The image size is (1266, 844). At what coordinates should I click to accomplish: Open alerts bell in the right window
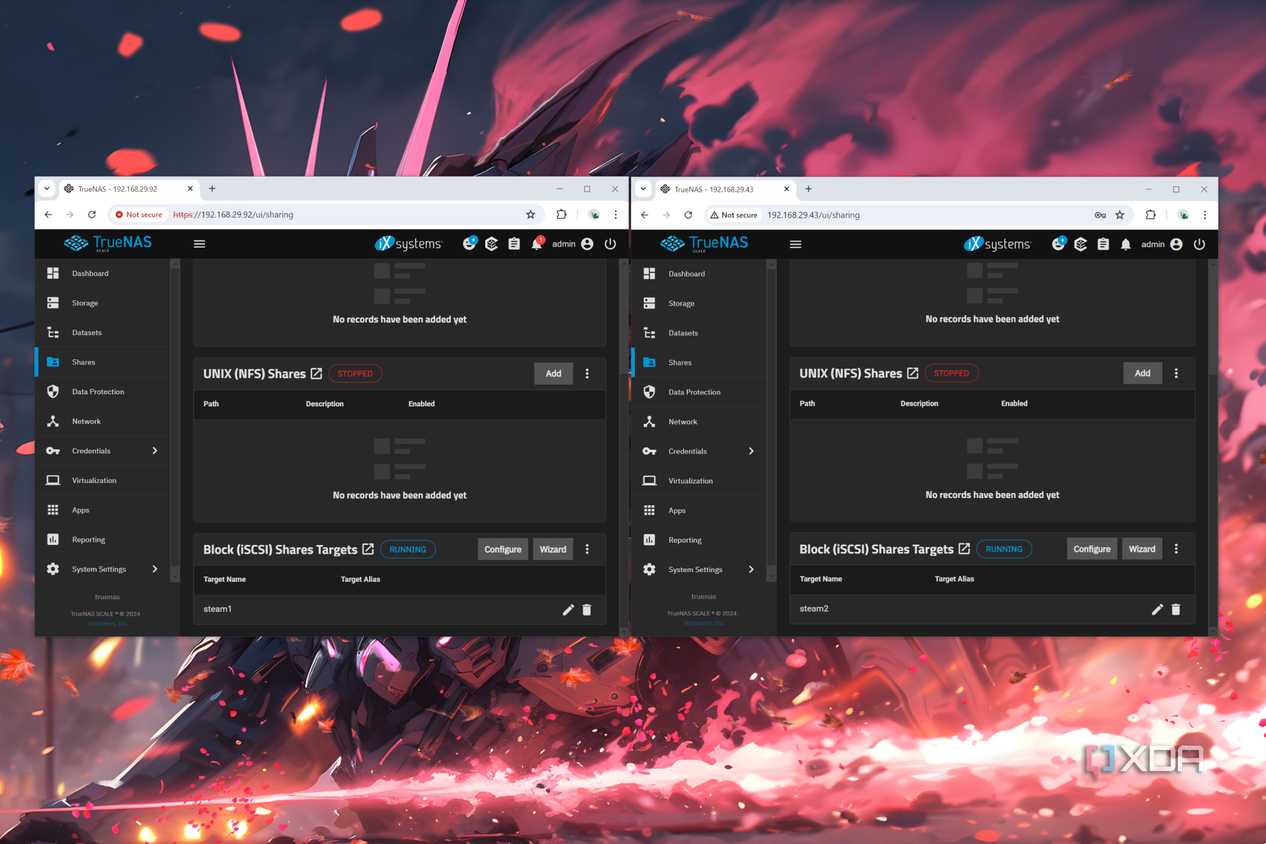pos(1126,244)
